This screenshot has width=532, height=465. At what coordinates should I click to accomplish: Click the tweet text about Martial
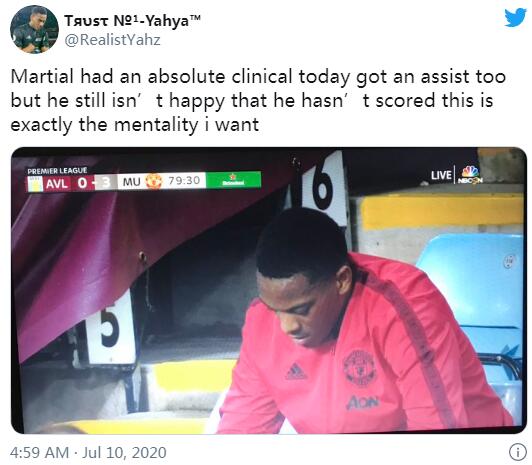point(258,101)
